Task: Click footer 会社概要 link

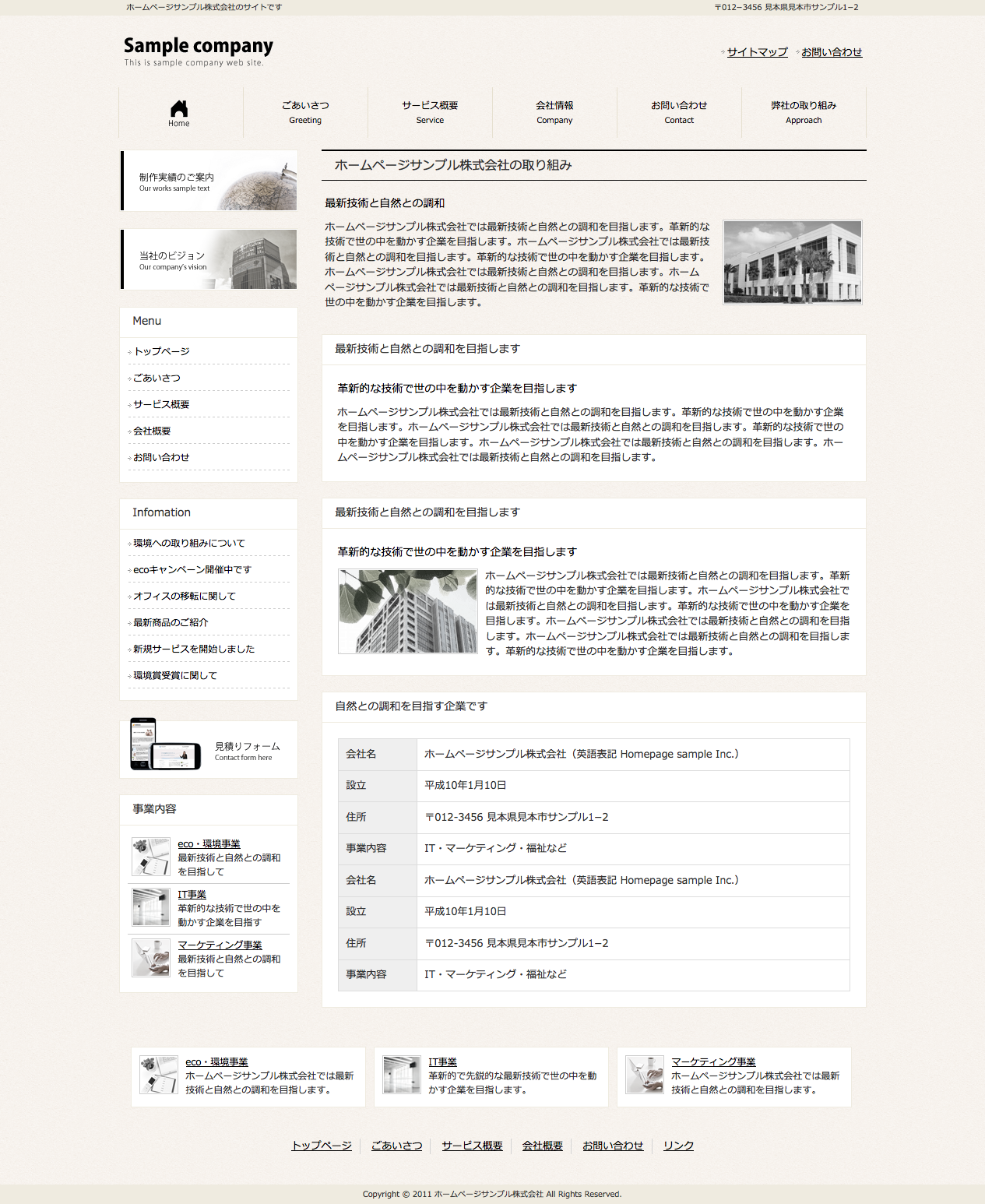Action: 543,1146
